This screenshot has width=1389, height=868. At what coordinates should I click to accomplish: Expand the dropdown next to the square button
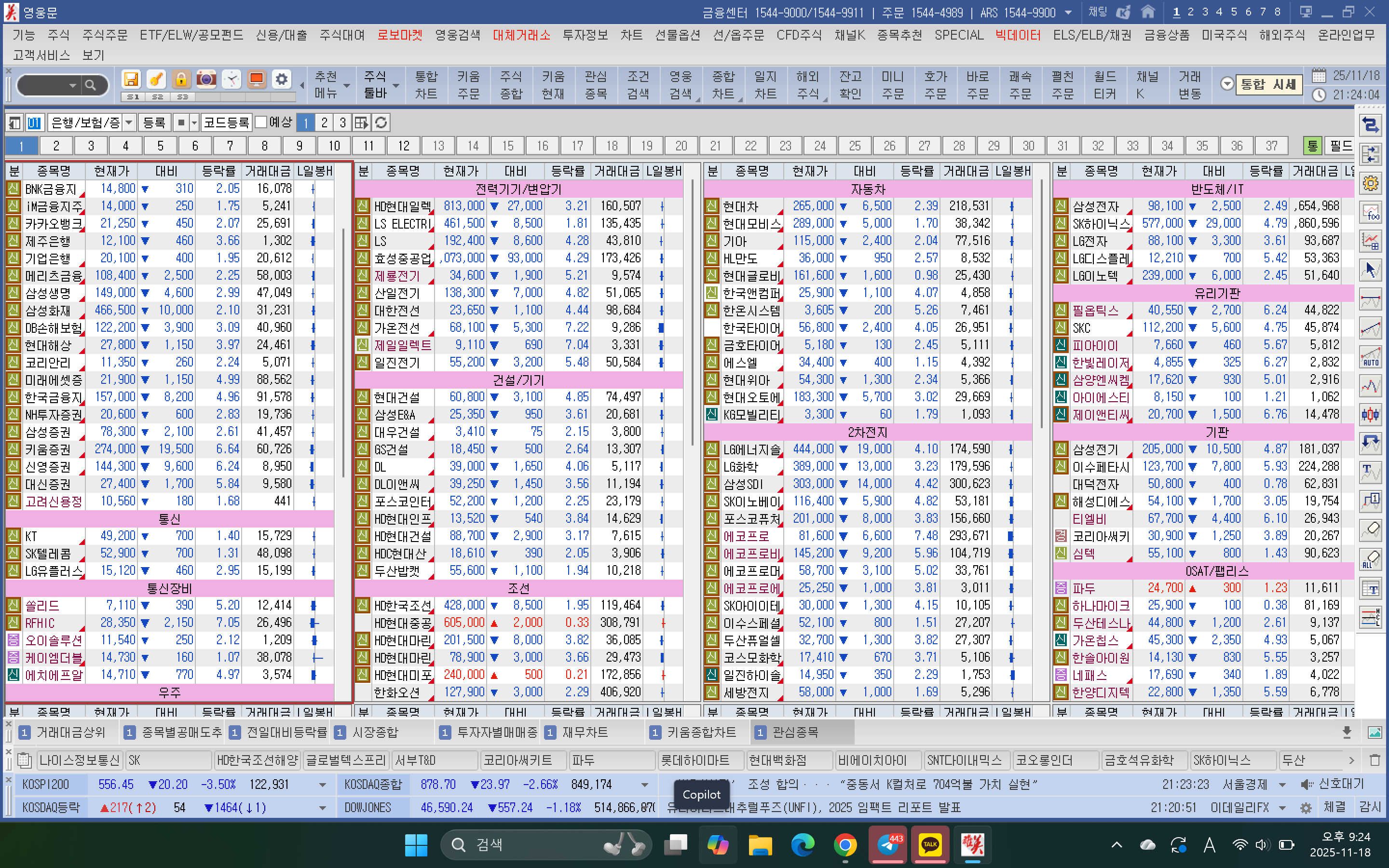click(x=194, y=122)
